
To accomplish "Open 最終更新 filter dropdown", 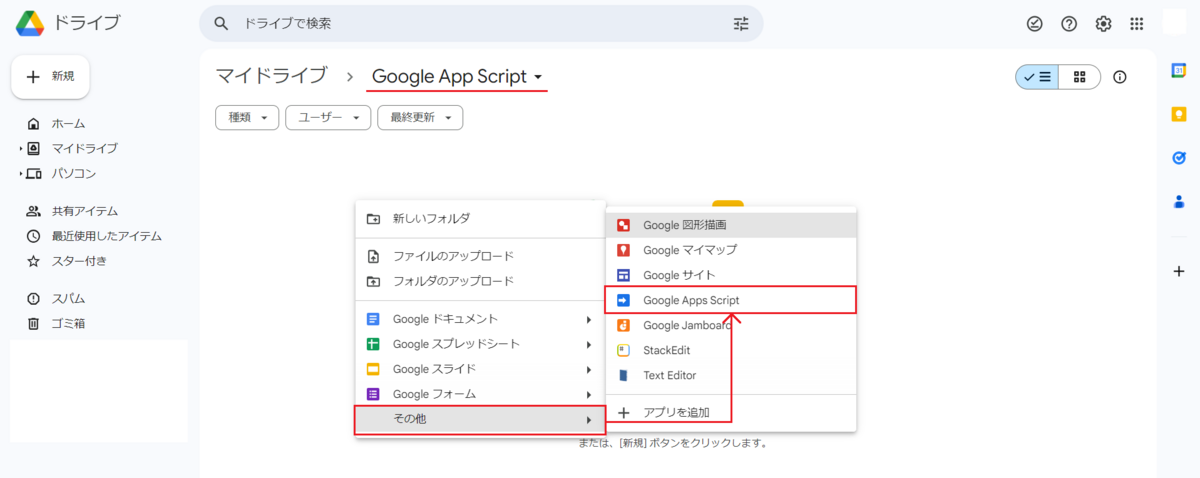I will pos(420,117).
